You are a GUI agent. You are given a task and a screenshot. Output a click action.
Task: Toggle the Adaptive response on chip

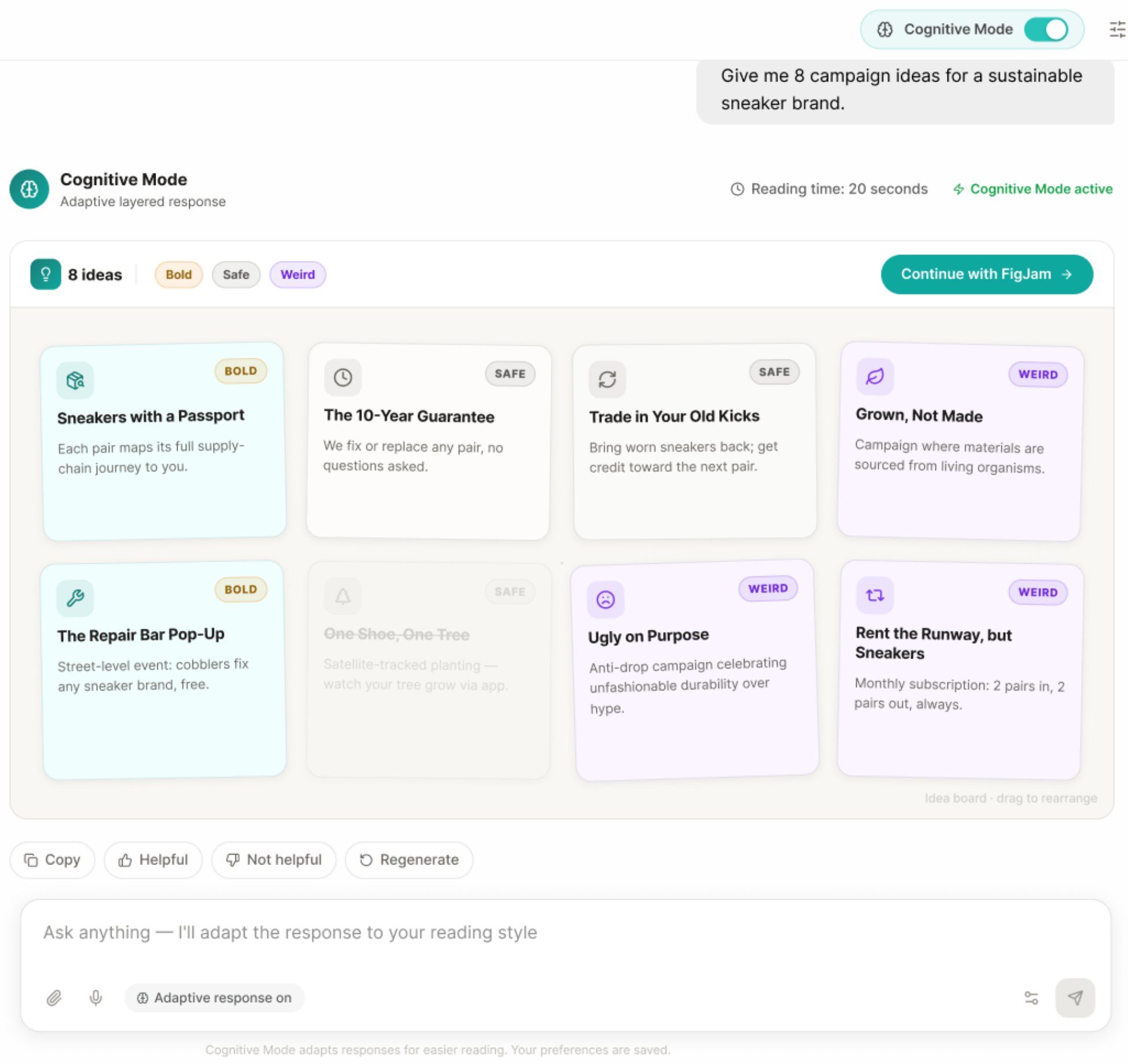tap(215, 997)
